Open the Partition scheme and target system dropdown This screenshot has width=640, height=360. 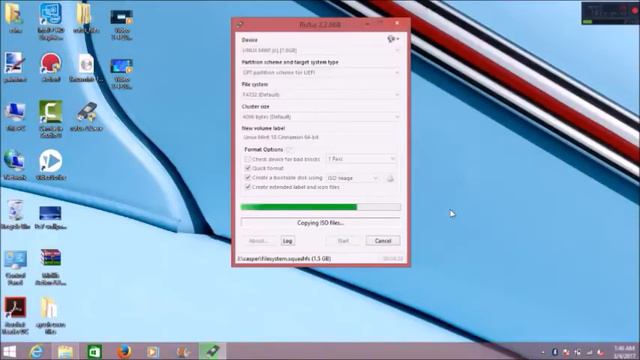tap(320, 72)
